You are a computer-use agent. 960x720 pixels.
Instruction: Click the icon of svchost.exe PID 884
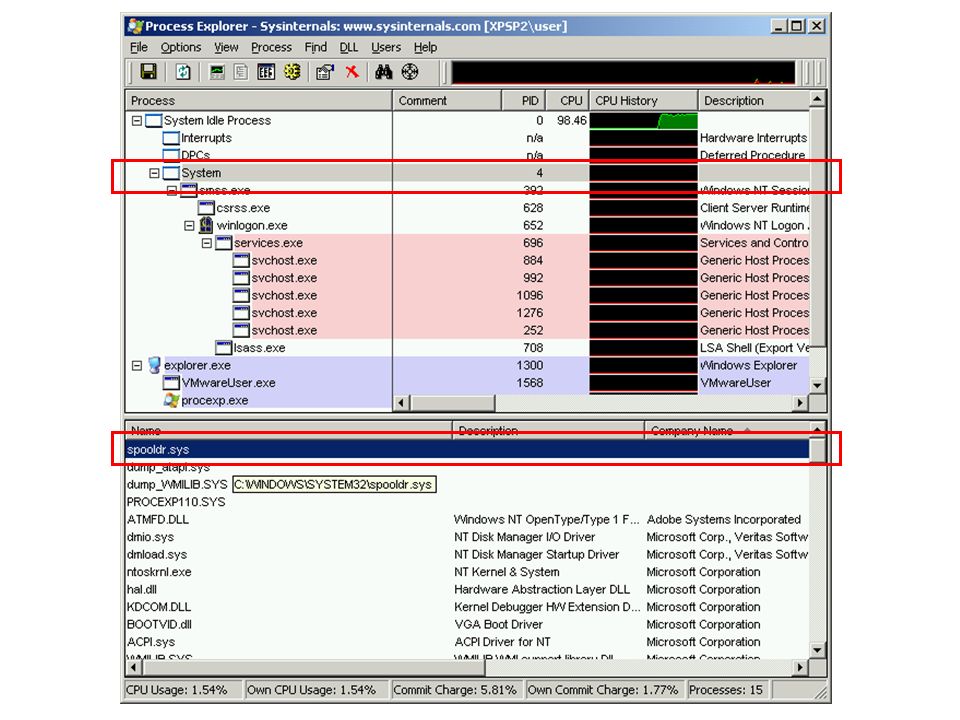(241, 260)
